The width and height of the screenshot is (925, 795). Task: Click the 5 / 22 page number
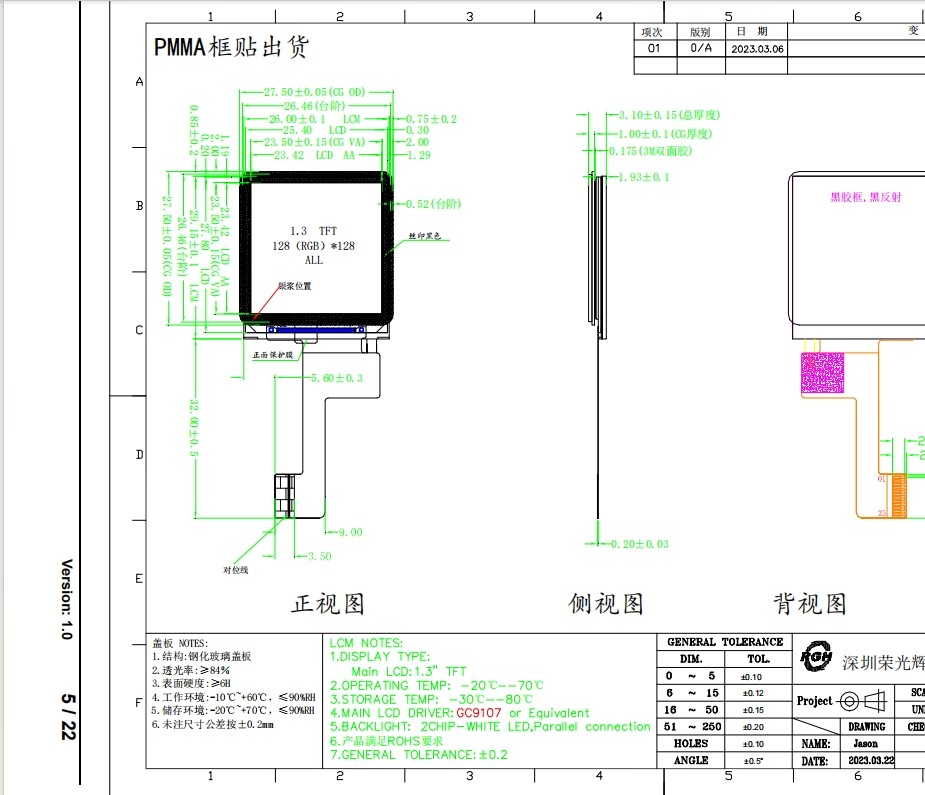(x=68, y=717)
